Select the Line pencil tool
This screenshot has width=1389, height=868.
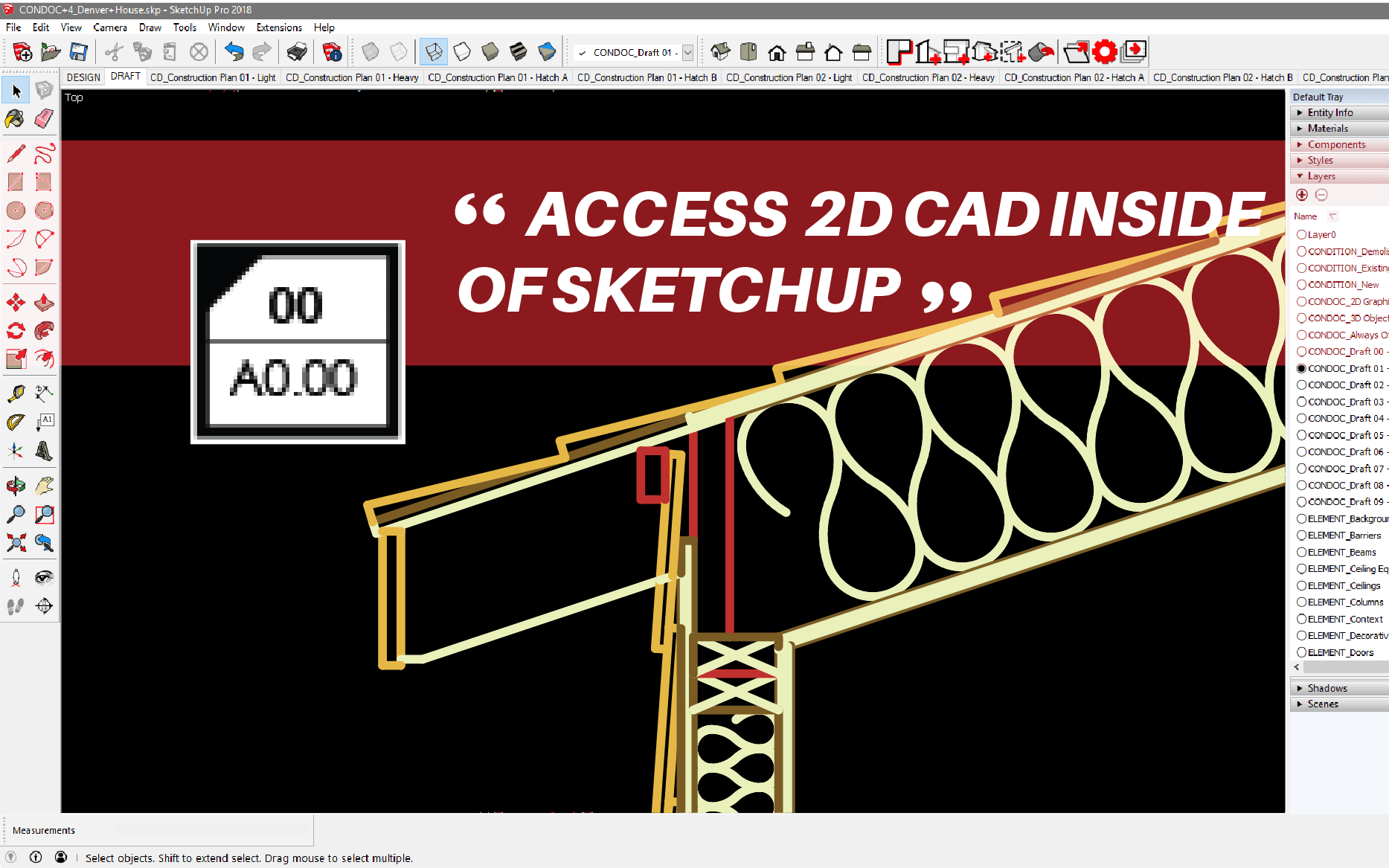coord(16,154)
